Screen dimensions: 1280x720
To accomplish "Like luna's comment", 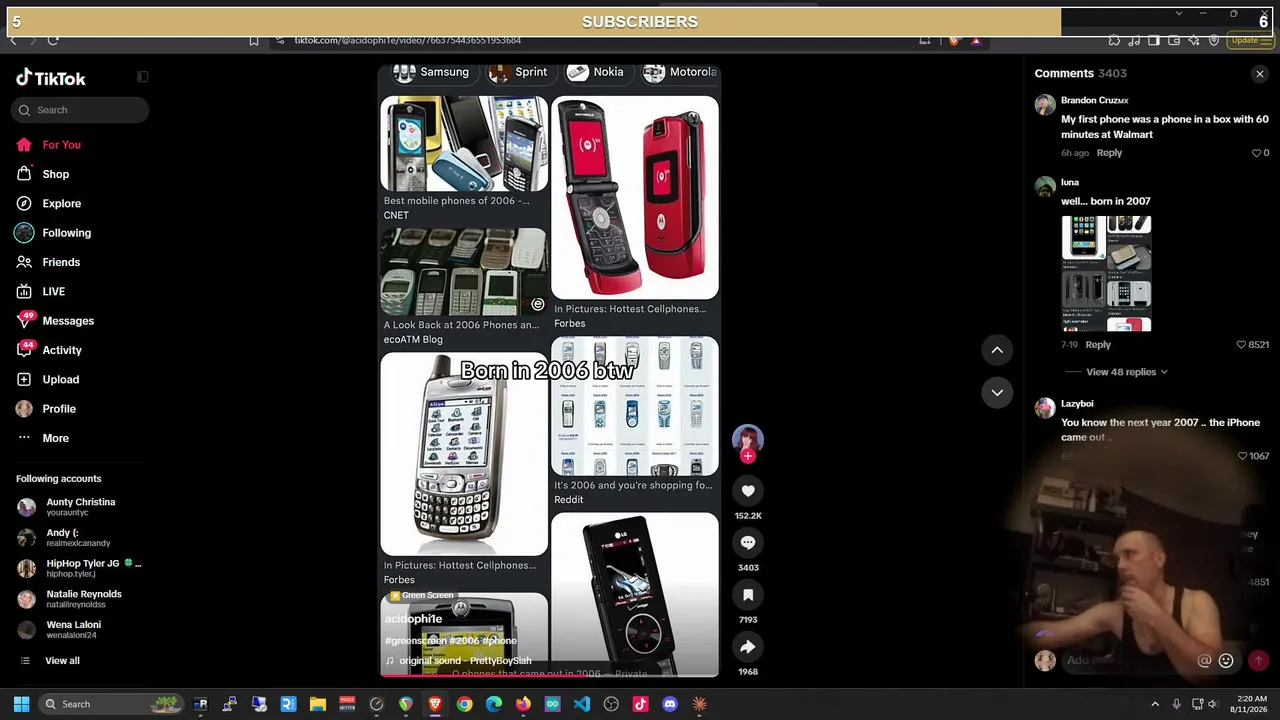I will (1242, 345).
